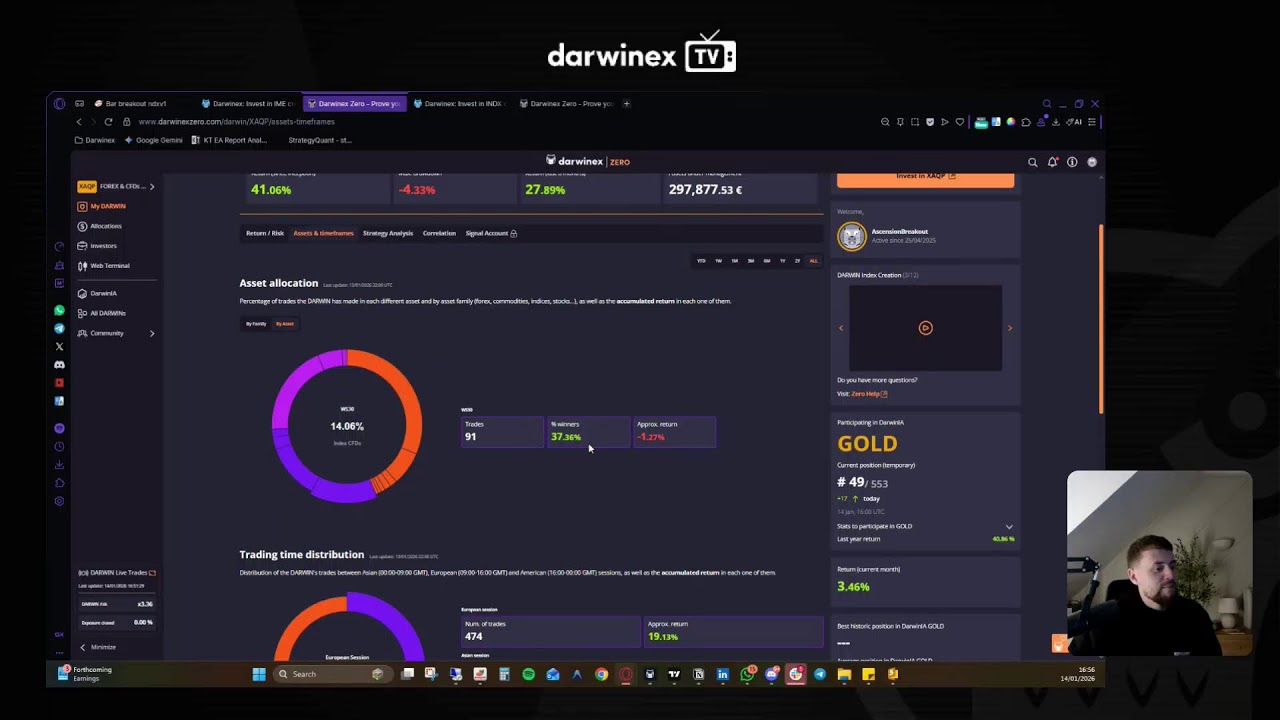Collapse sidebar with Minimize

tap(98, 647)
